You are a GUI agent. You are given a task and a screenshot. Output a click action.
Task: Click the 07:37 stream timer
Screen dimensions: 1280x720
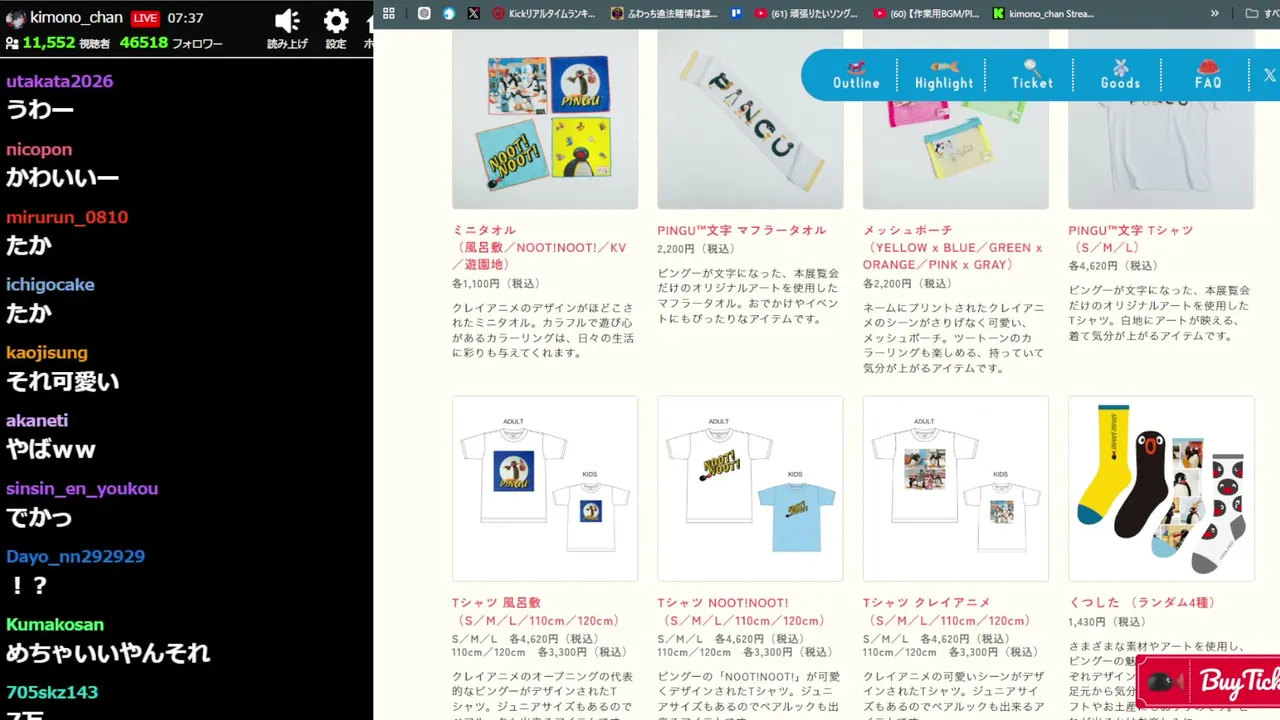click(185, 18)
